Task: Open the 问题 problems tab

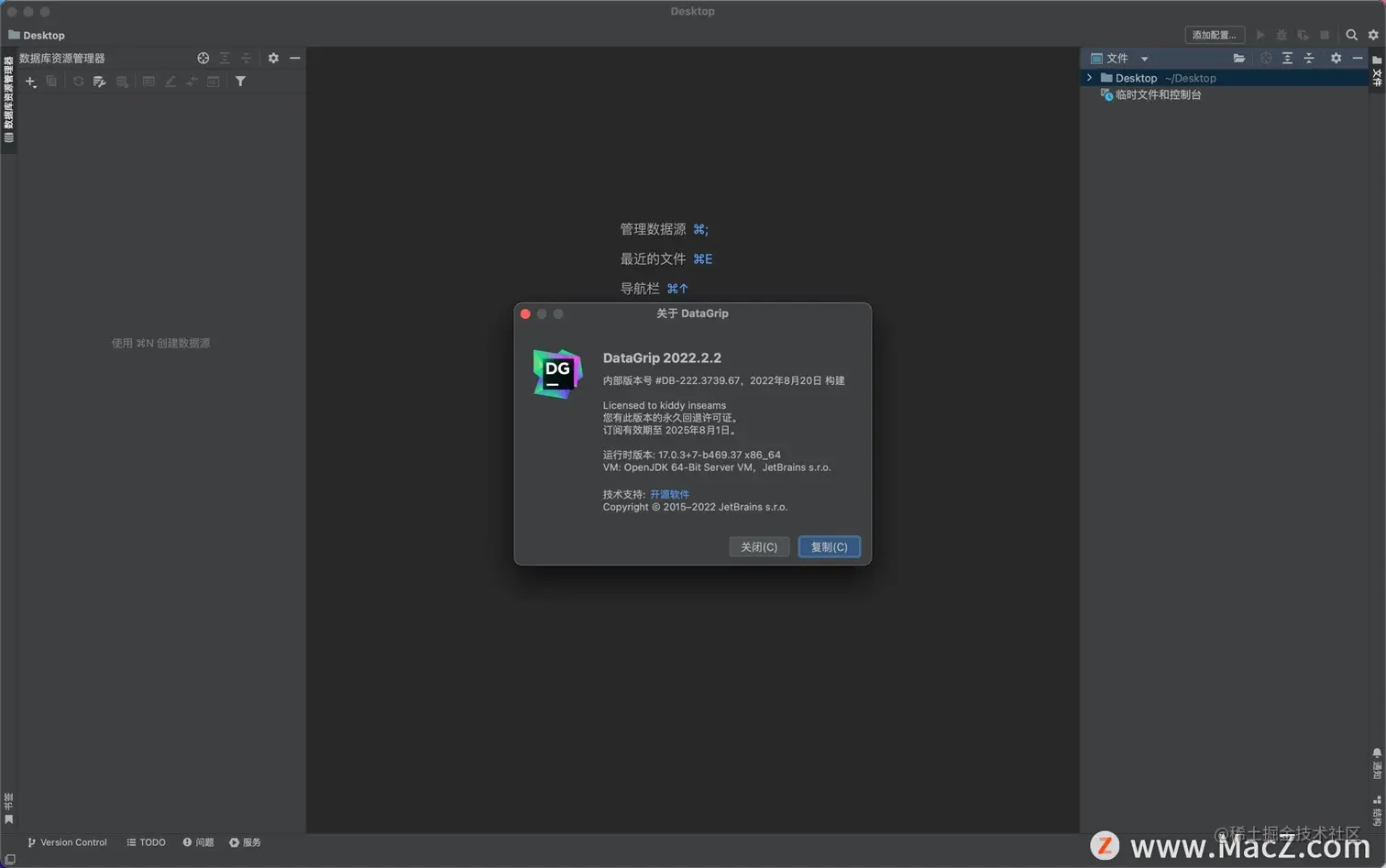Action: click(x=198, y=842)
